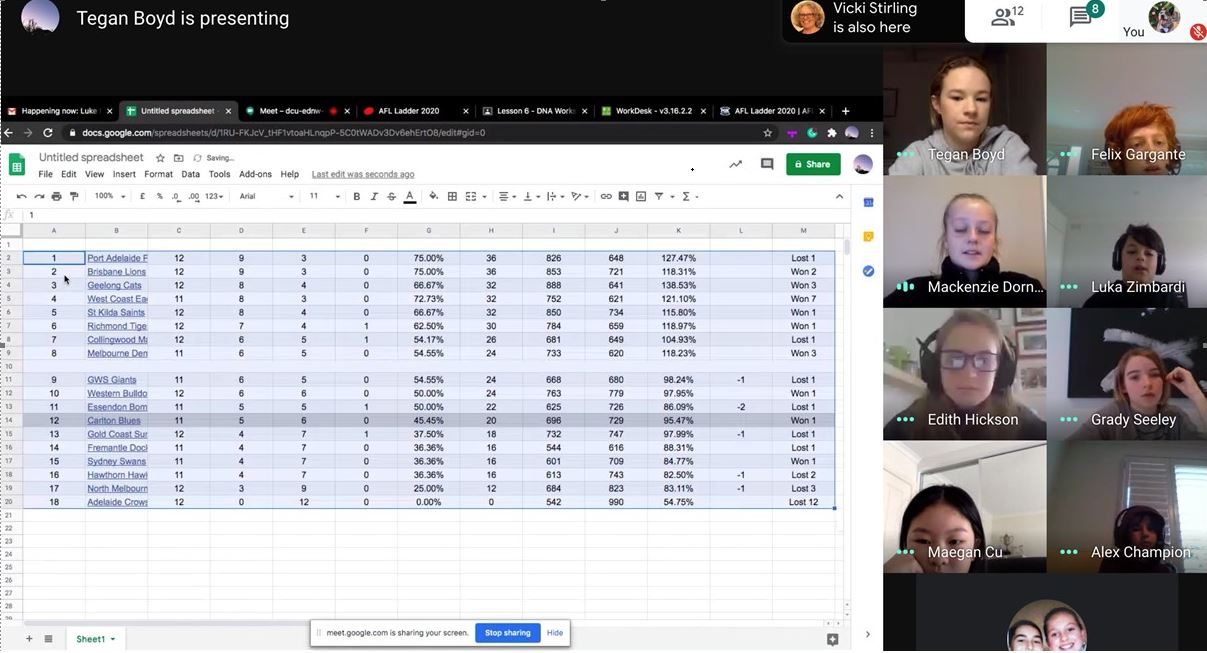Open the Insert menu
The image size is (1207, 653).
124,174
